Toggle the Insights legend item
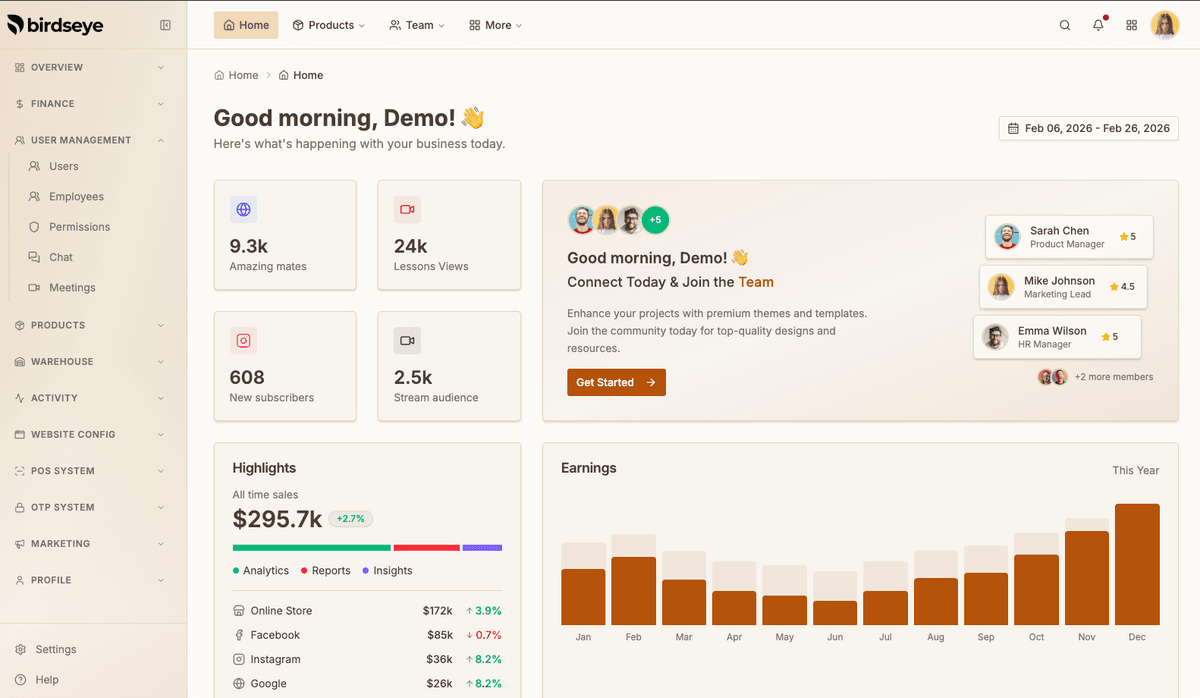Screen dimensions: 1200x698 [387, 571]
